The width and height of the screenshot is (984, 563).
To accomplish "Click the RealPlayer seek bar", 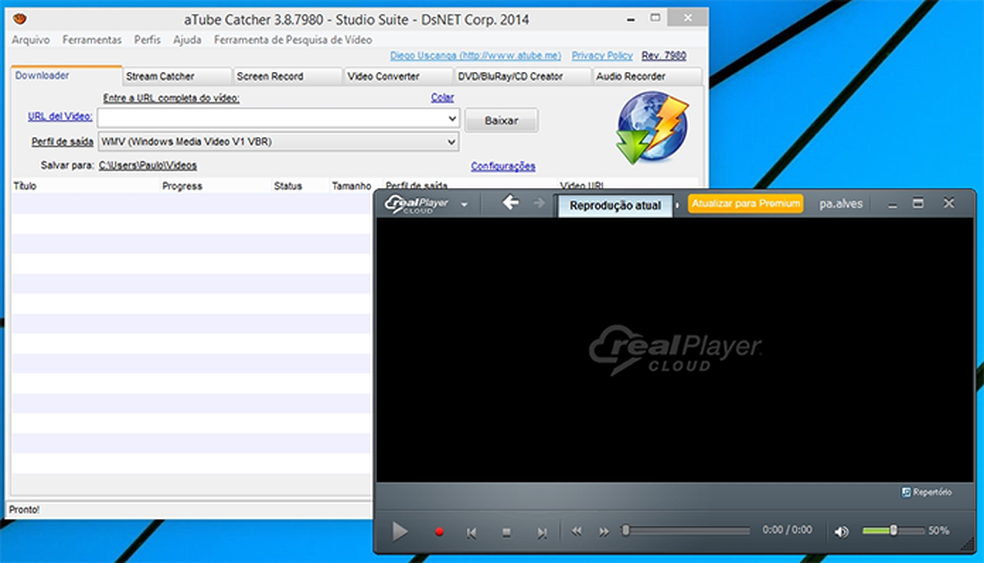I will (x=686, y=531).
